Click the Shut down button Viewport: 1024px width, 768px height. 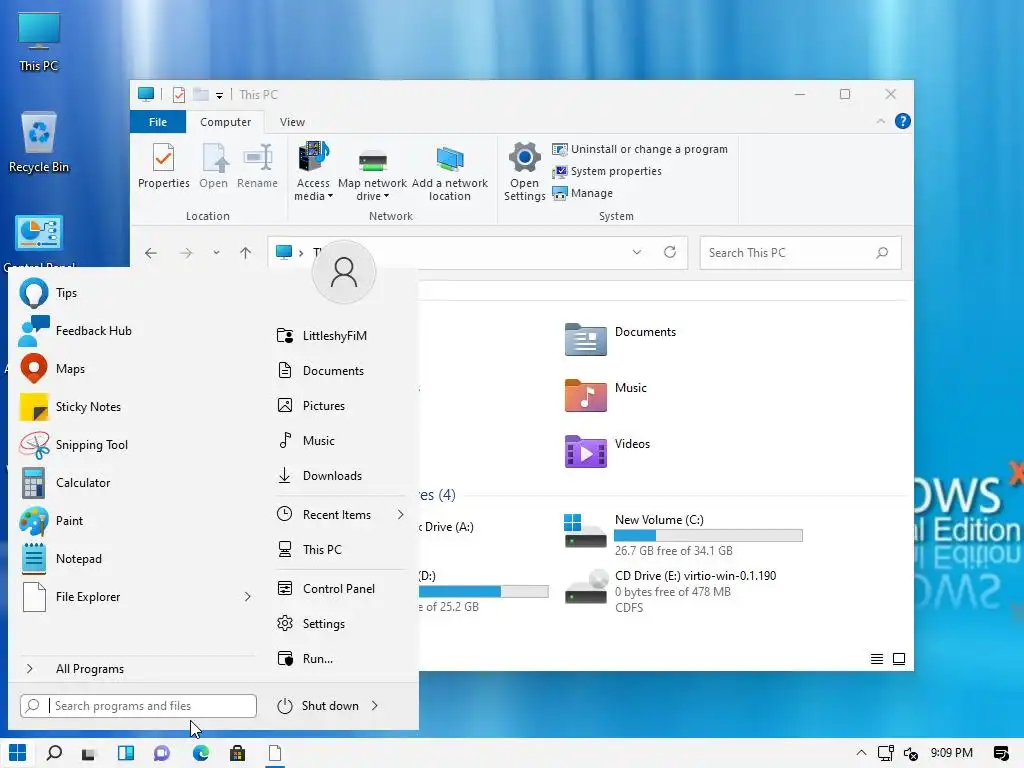pos(318,705)
